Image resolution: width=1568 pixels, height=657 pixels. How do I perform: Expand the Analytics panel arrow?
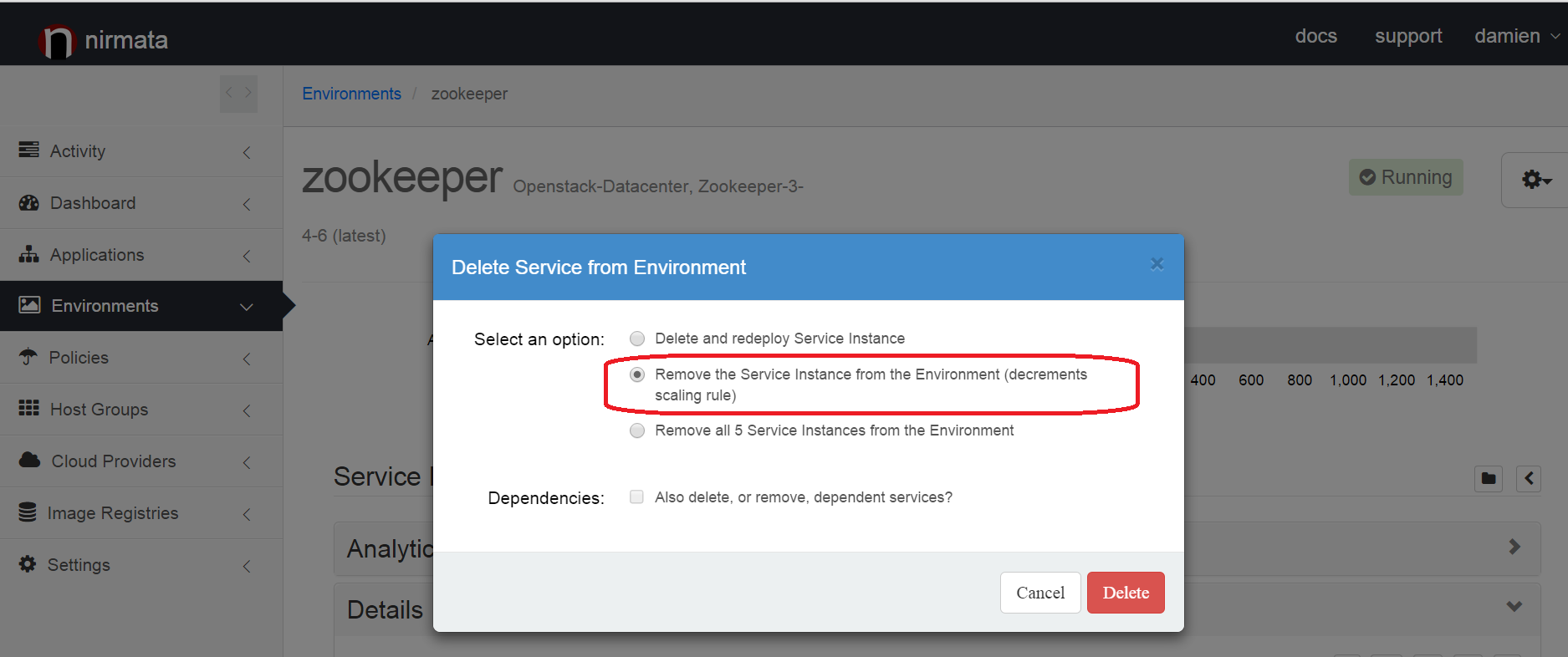(1514, 547)
